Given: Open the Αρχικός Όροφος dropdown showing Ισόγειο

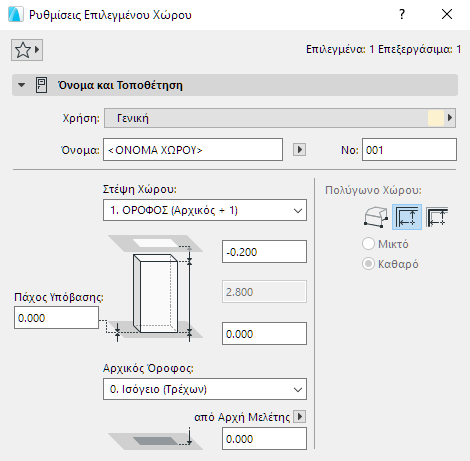Looking at the screenshot, I should point(205,389).
